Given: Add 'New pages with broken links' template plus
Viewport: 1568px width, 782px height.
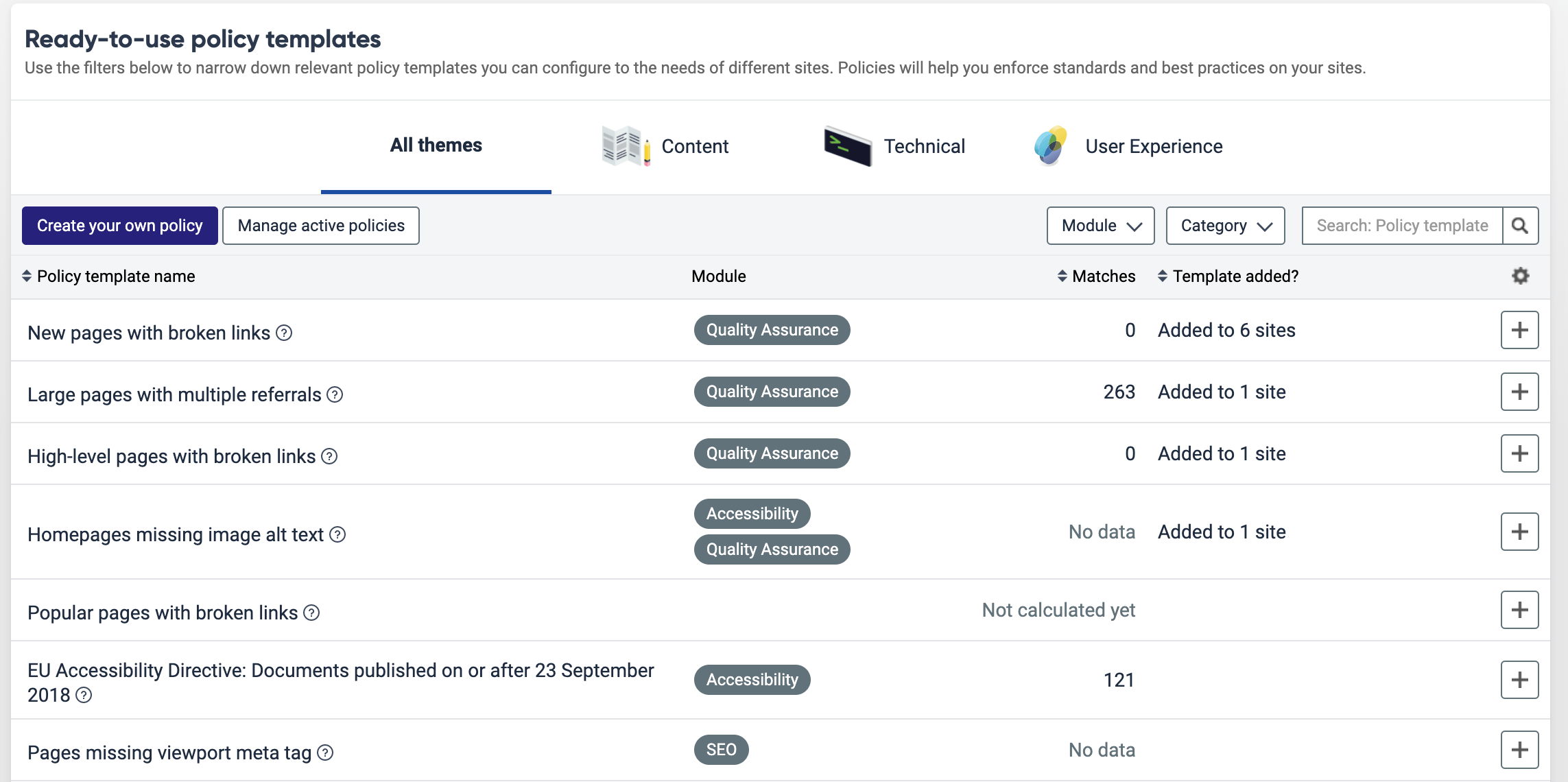Looking at the screenshot, I should tap(1519, 330).
